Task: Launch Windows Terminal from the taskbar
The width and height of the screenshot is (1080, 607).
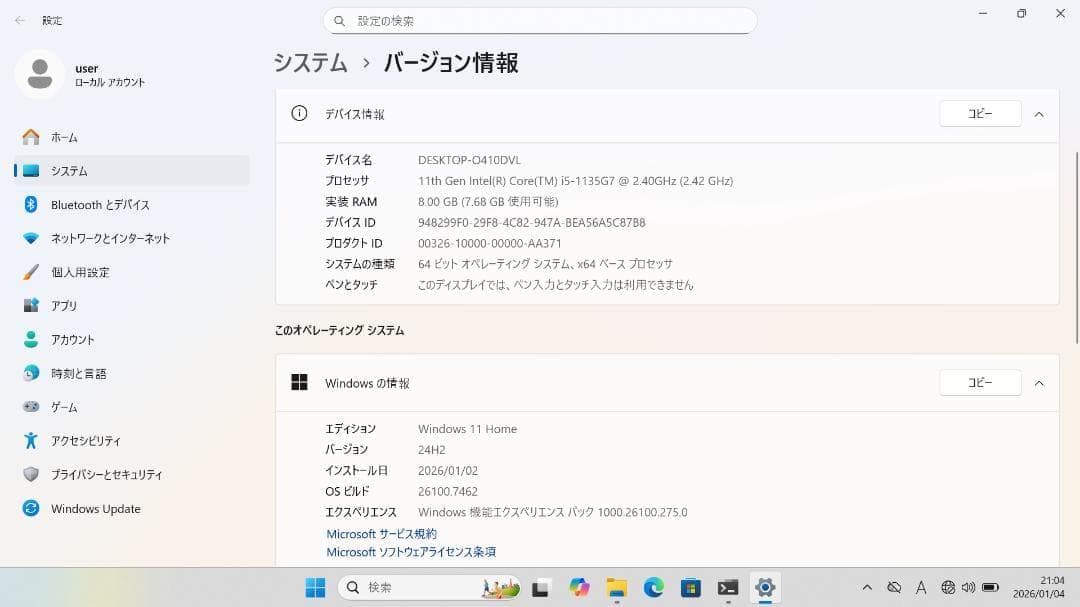Action: click(x=729, y=588)
